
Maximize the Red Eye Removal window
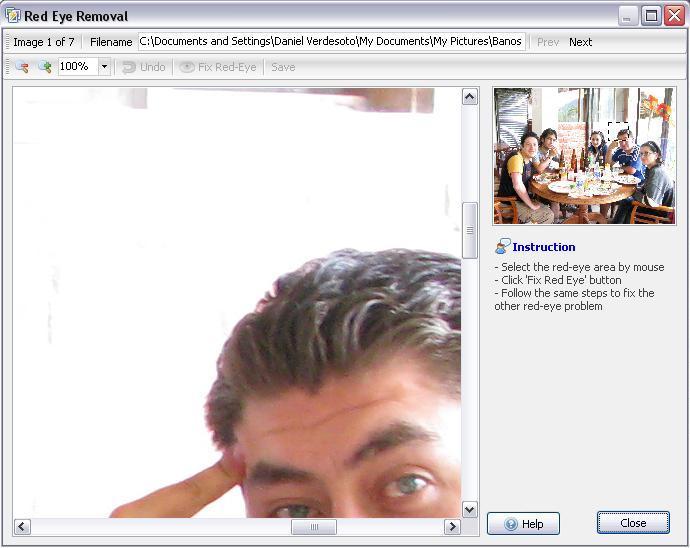(651, 16)
